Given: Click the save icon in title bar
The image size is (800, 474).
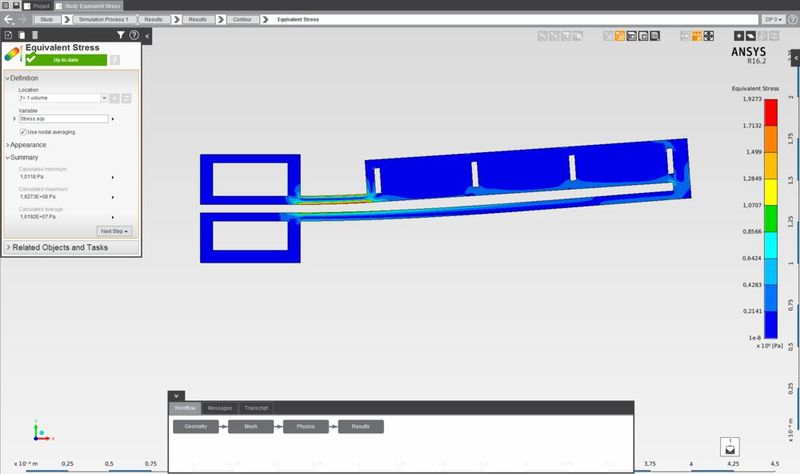Looking at the screenshot, I should (16, 5).
